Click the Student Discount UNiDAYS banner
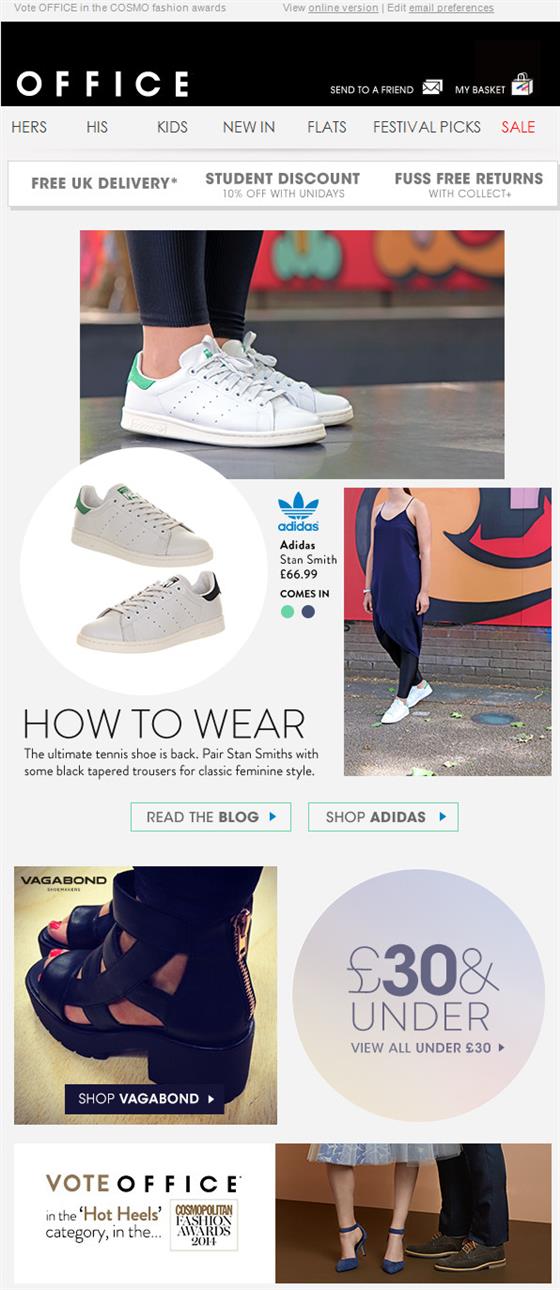The width and height of the screenshot is (560, 1290). click(x=283, y=184)
